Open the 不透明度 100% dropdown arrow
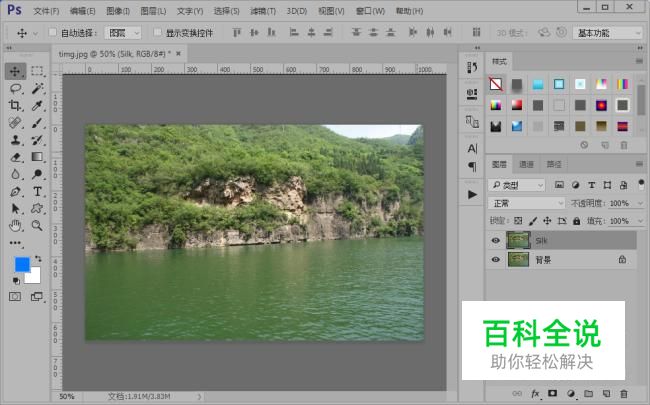This screenshot has height=405, width=650. tap(640, 204)
